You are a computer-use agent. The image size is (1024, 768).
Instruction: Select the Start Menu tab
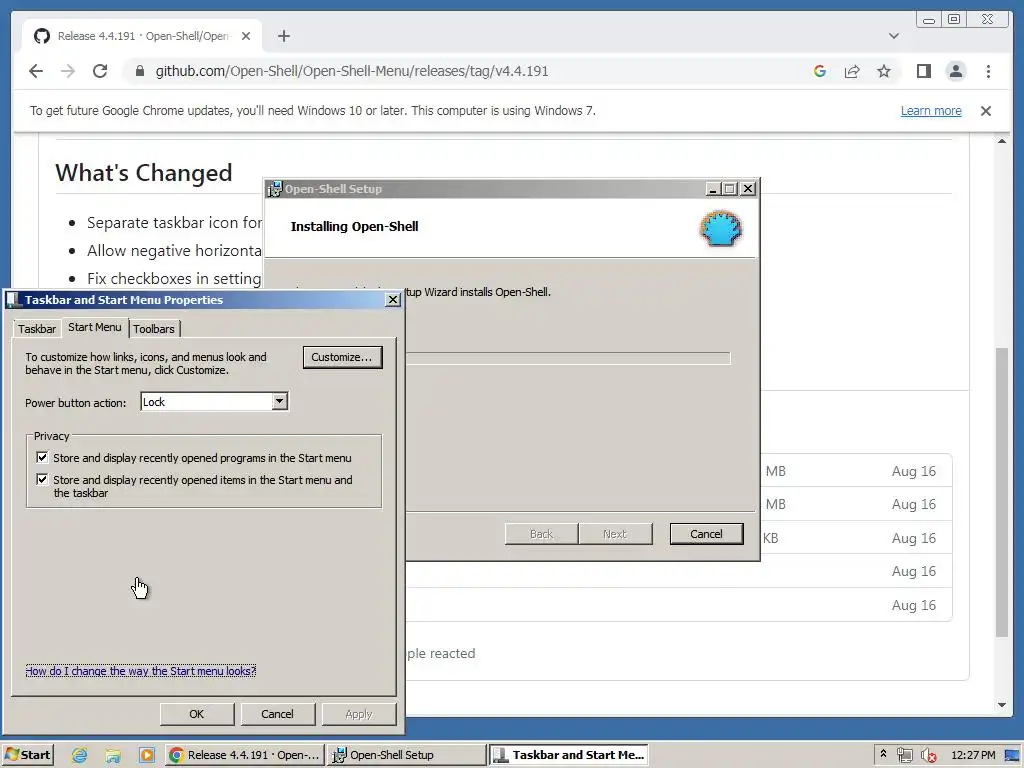click(95, 327)
